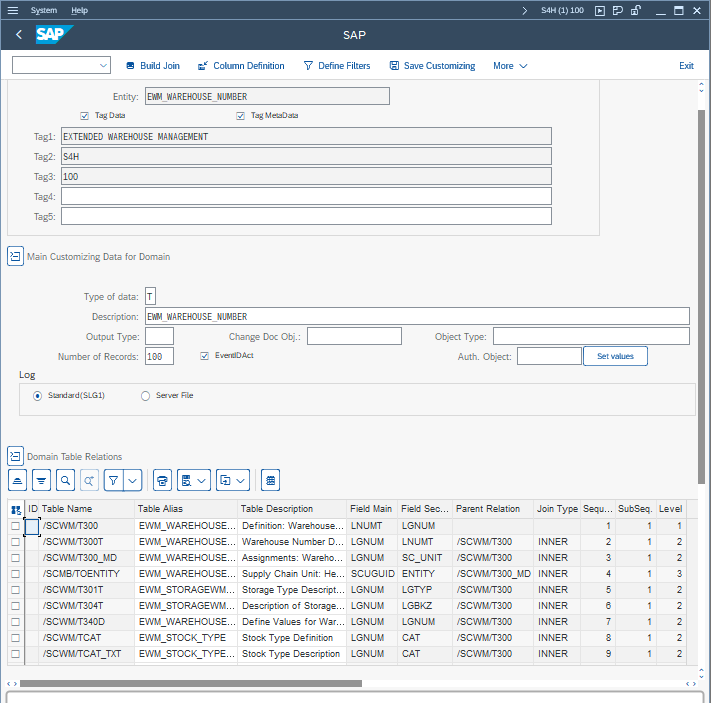Uncheck the Tag MetaData checkbox
Screen dimensions: 711x703
pos(241,116)
